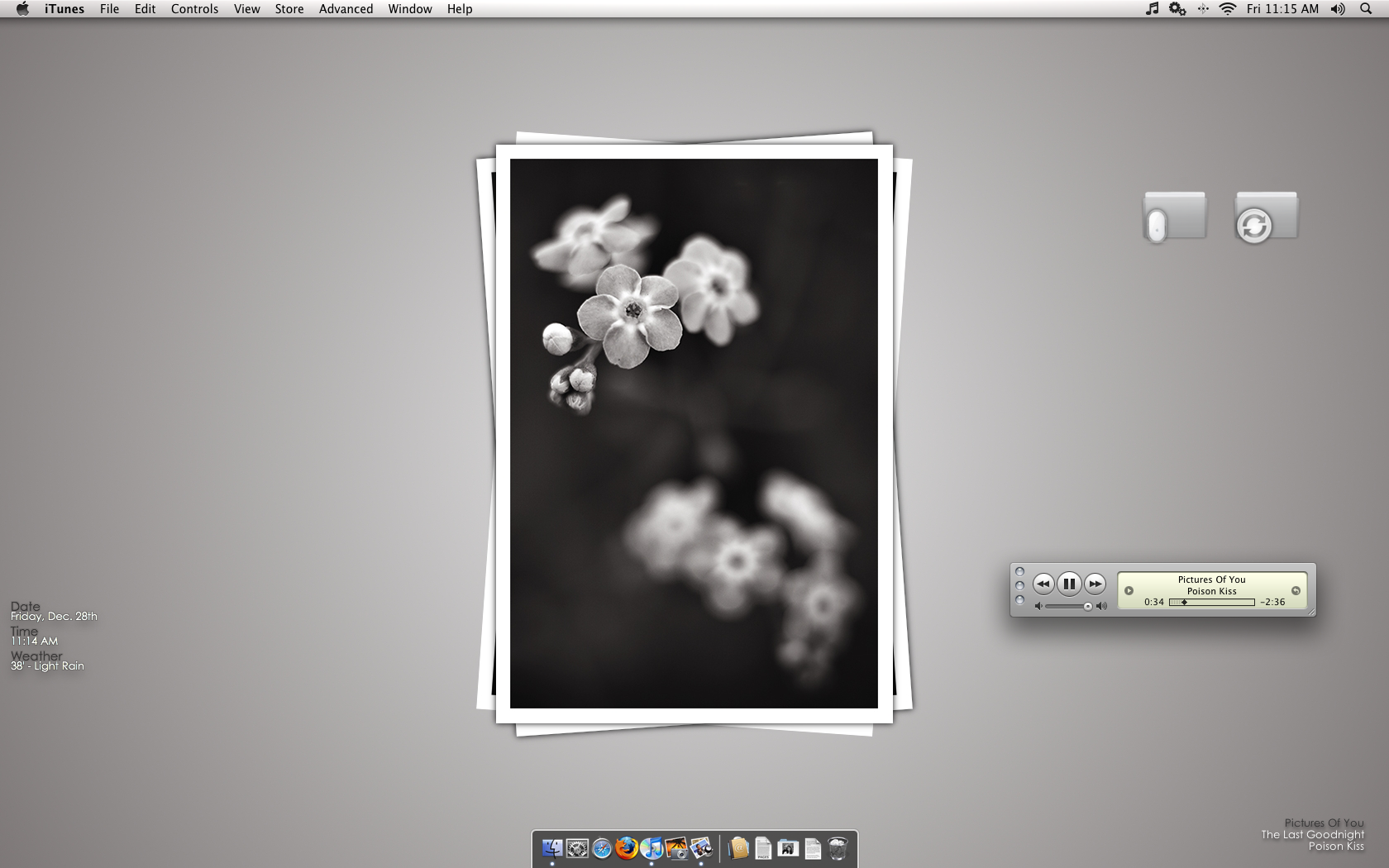Open the desktop folder with sync icon

click(x=1266, y=217)
